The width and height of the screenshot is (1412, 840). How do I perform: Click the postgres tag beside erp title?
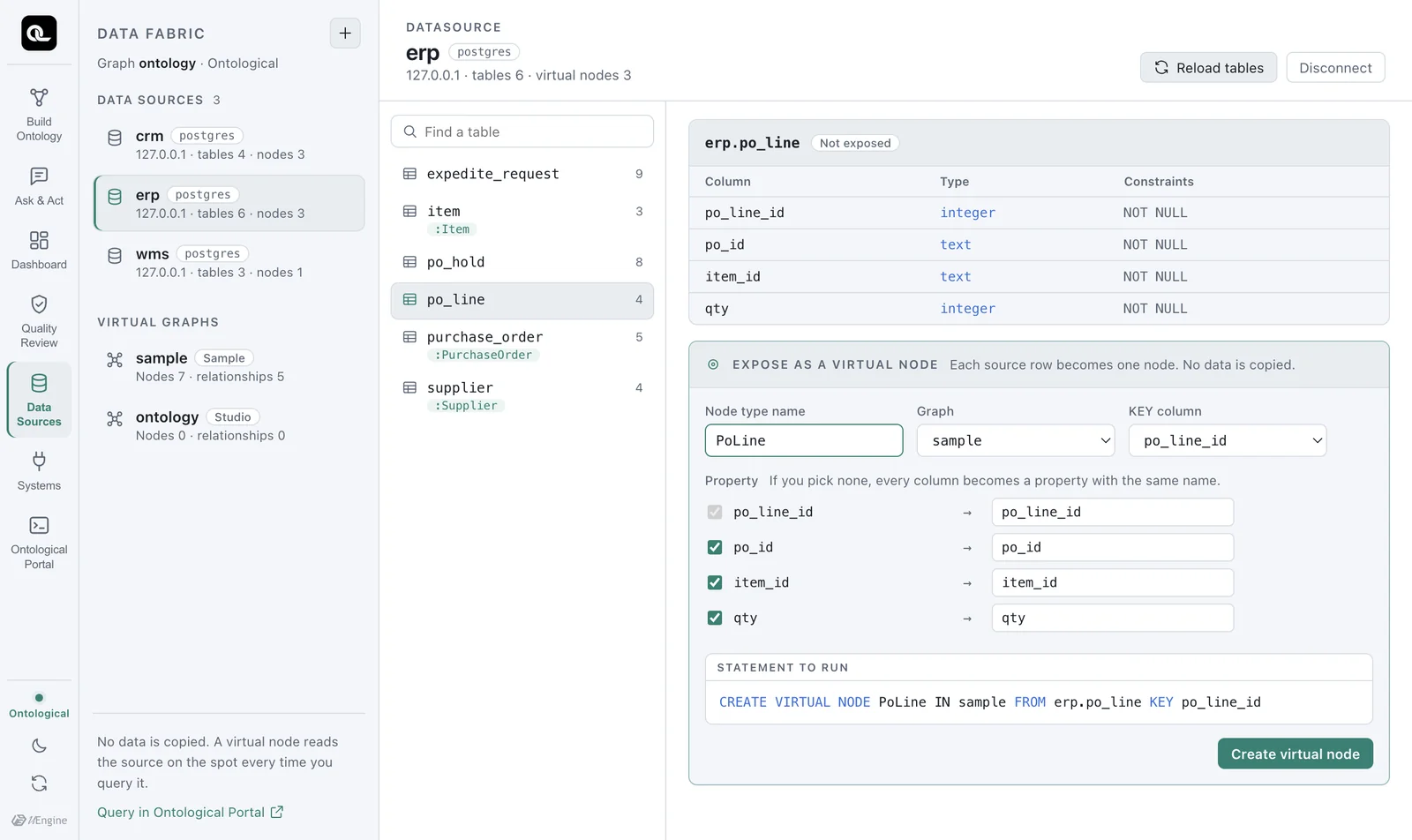(484, 52)
